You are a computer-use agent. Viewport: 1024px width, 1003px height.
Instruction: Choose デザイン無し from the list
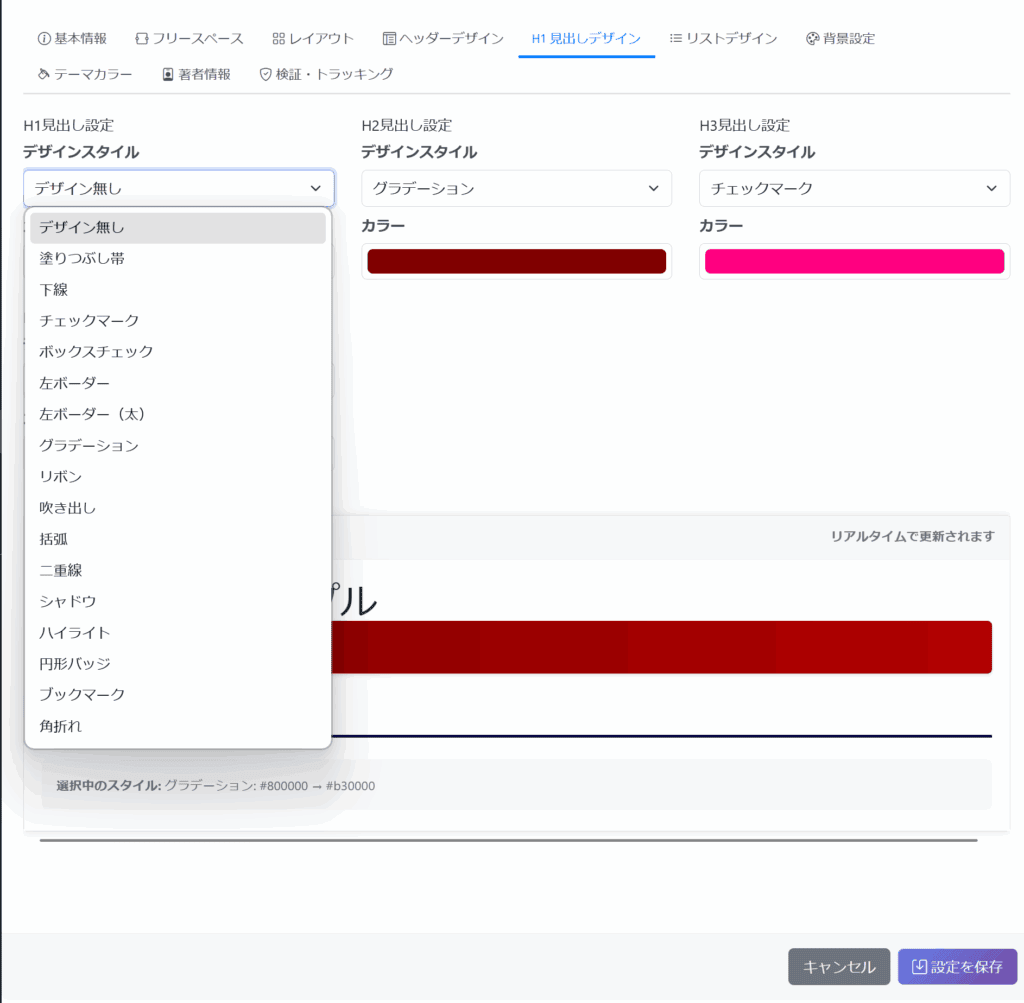click(x=178, y=227)
